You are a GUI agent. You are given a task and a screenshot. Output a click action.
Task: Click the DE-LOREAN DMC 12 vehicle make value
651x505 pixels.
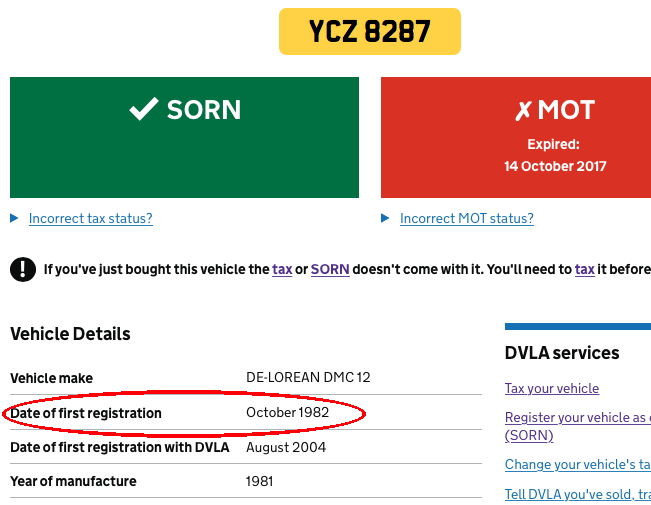pyautogui.click(x=308, y=378)
